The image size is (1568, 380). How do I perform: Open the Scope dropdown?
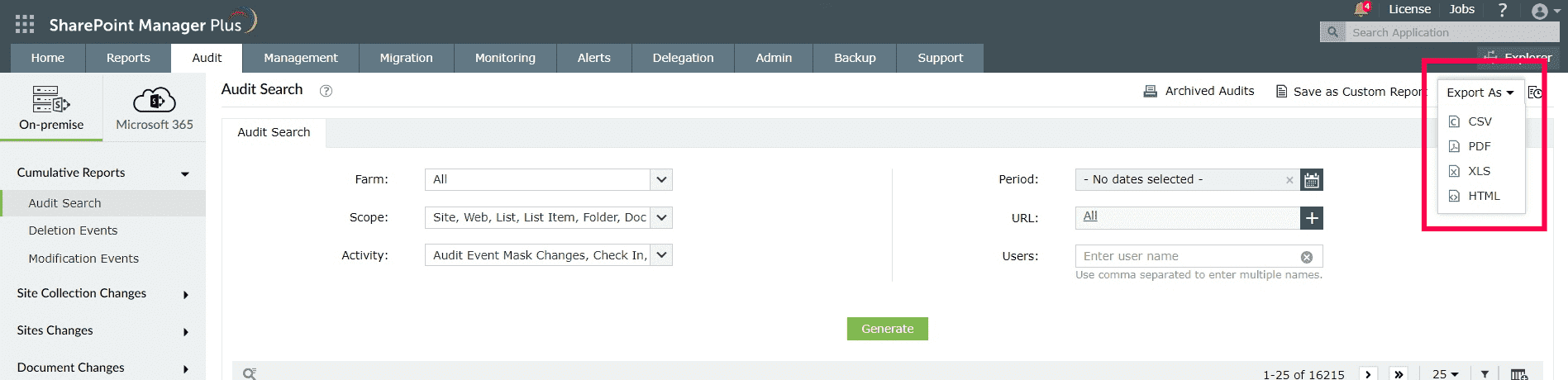(661, 217)
